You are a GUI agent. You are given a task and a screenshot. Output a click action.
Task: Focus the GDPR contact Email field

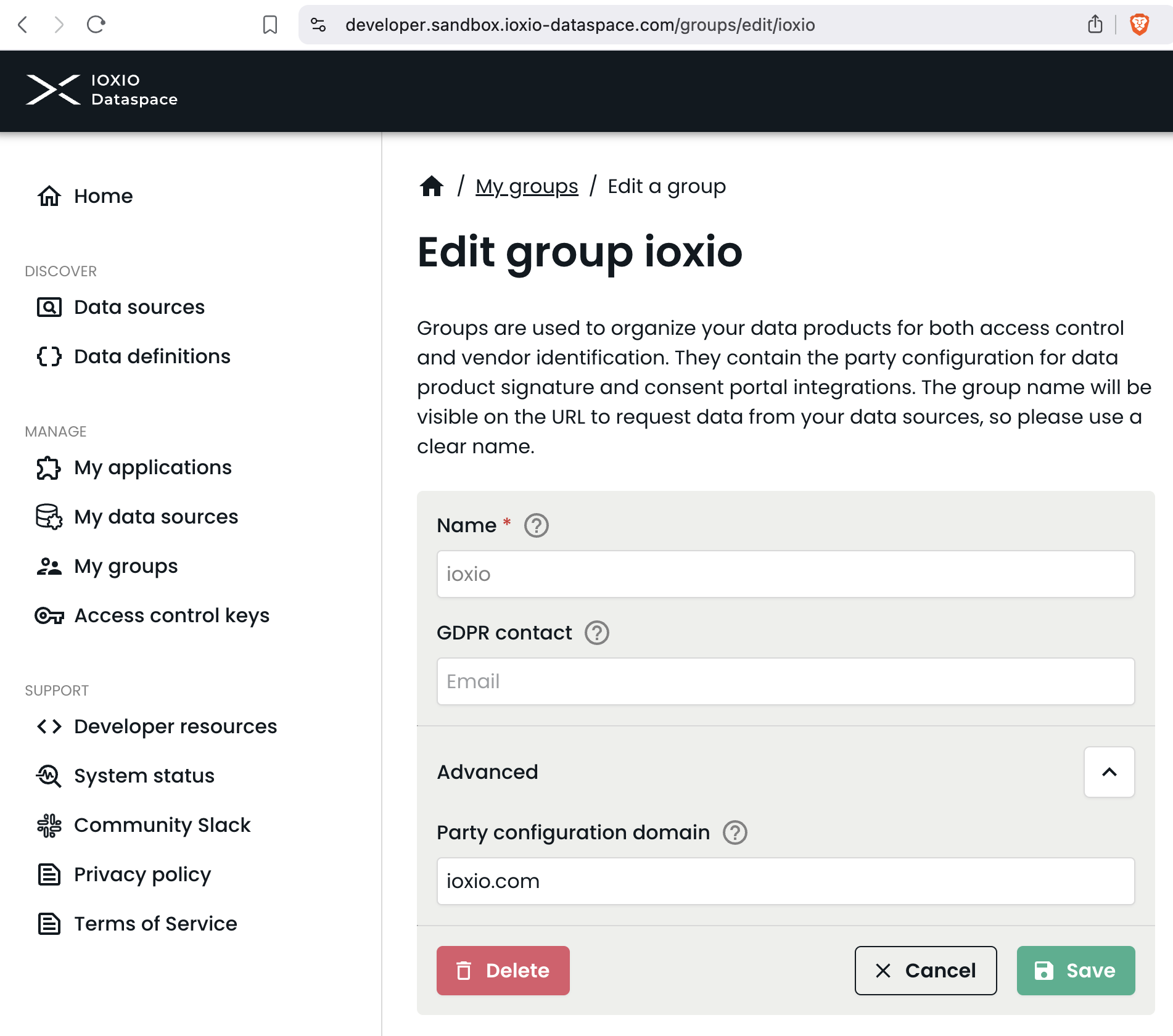click(x=786, y=681)
